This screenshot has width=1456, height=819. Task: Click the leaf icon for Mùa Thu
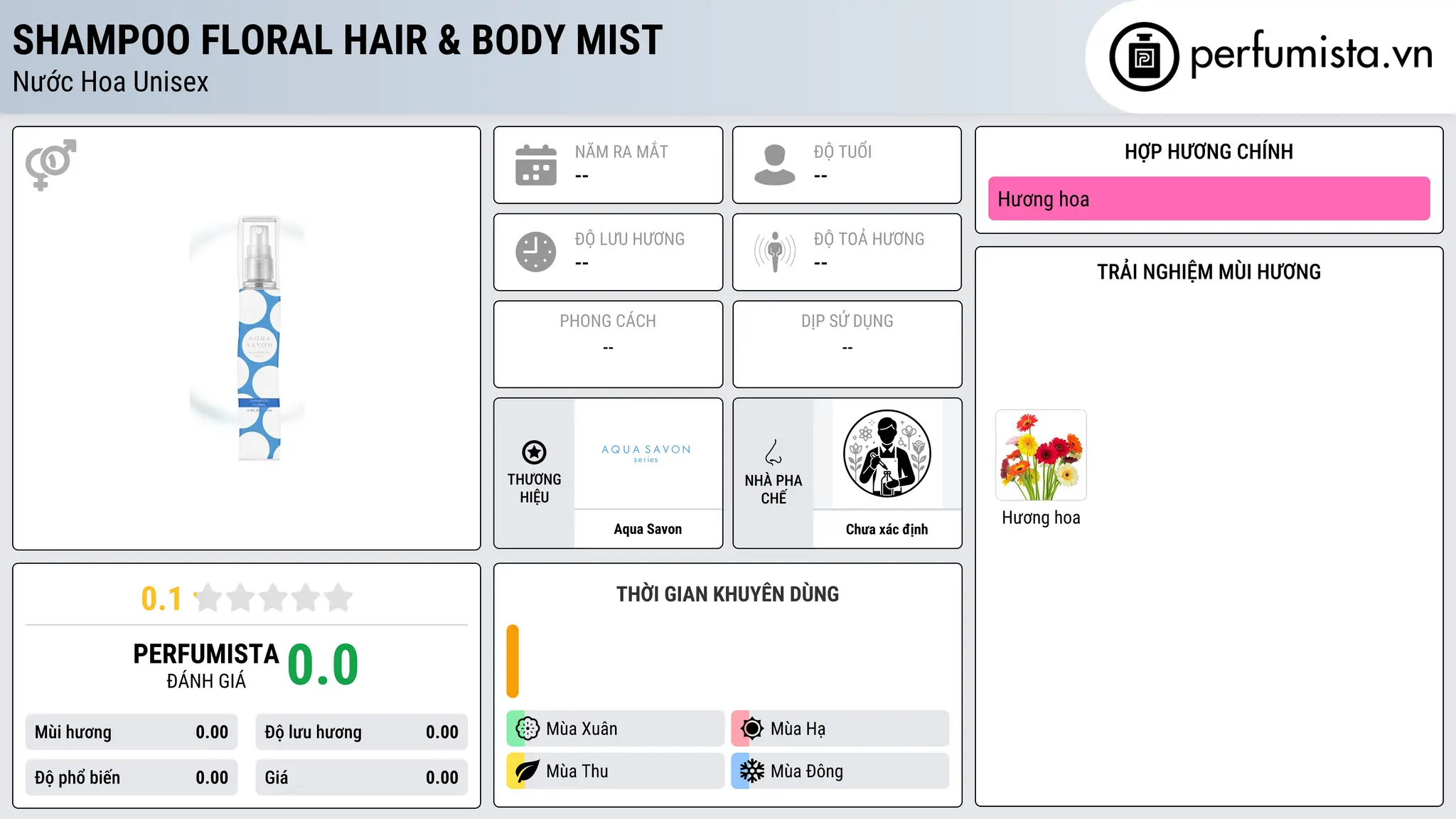point(528,771)
